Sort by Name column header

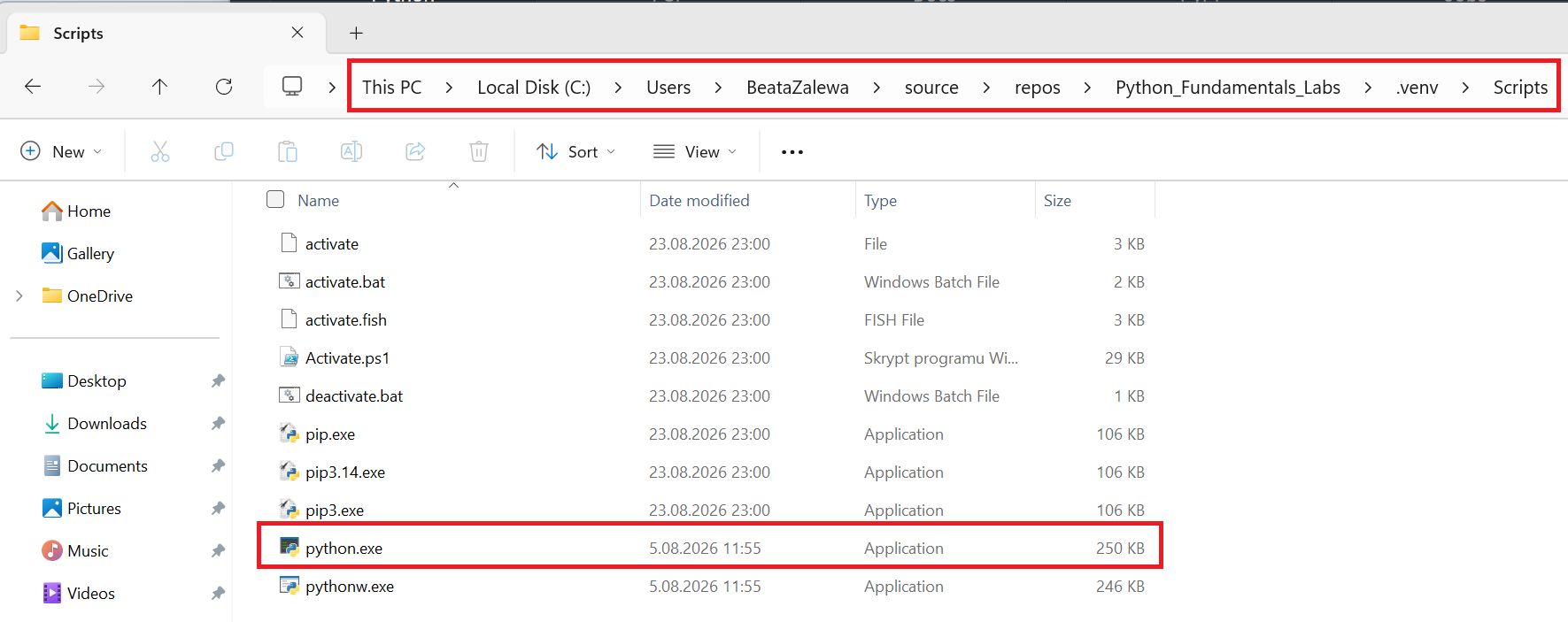318,200
